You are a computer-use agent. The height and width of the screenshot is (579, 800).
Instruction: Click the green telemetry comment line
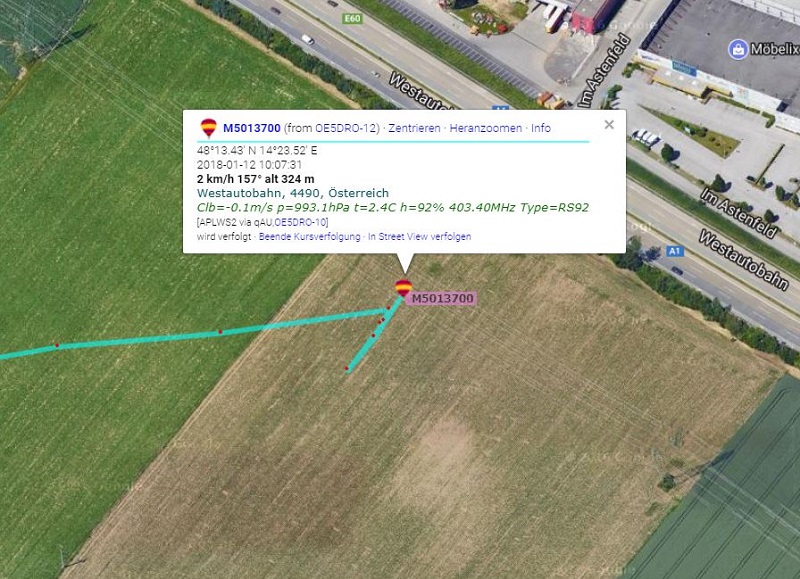(x=393, y=208)
